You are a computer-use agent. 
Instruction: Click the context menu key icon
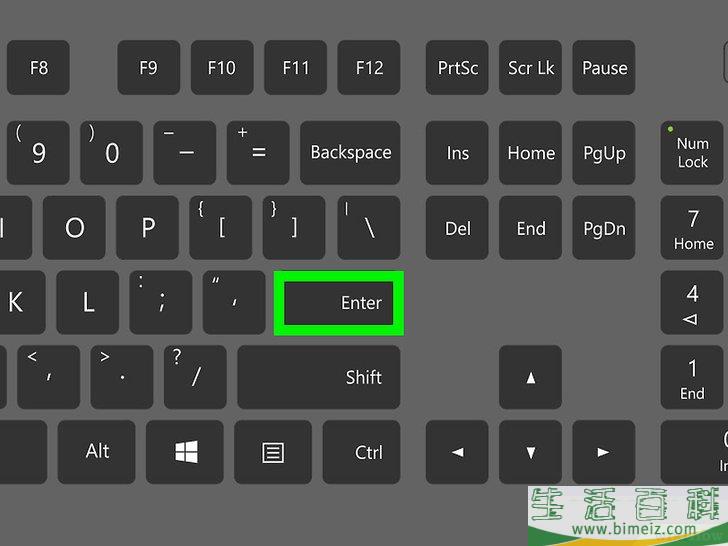point(273,452)
